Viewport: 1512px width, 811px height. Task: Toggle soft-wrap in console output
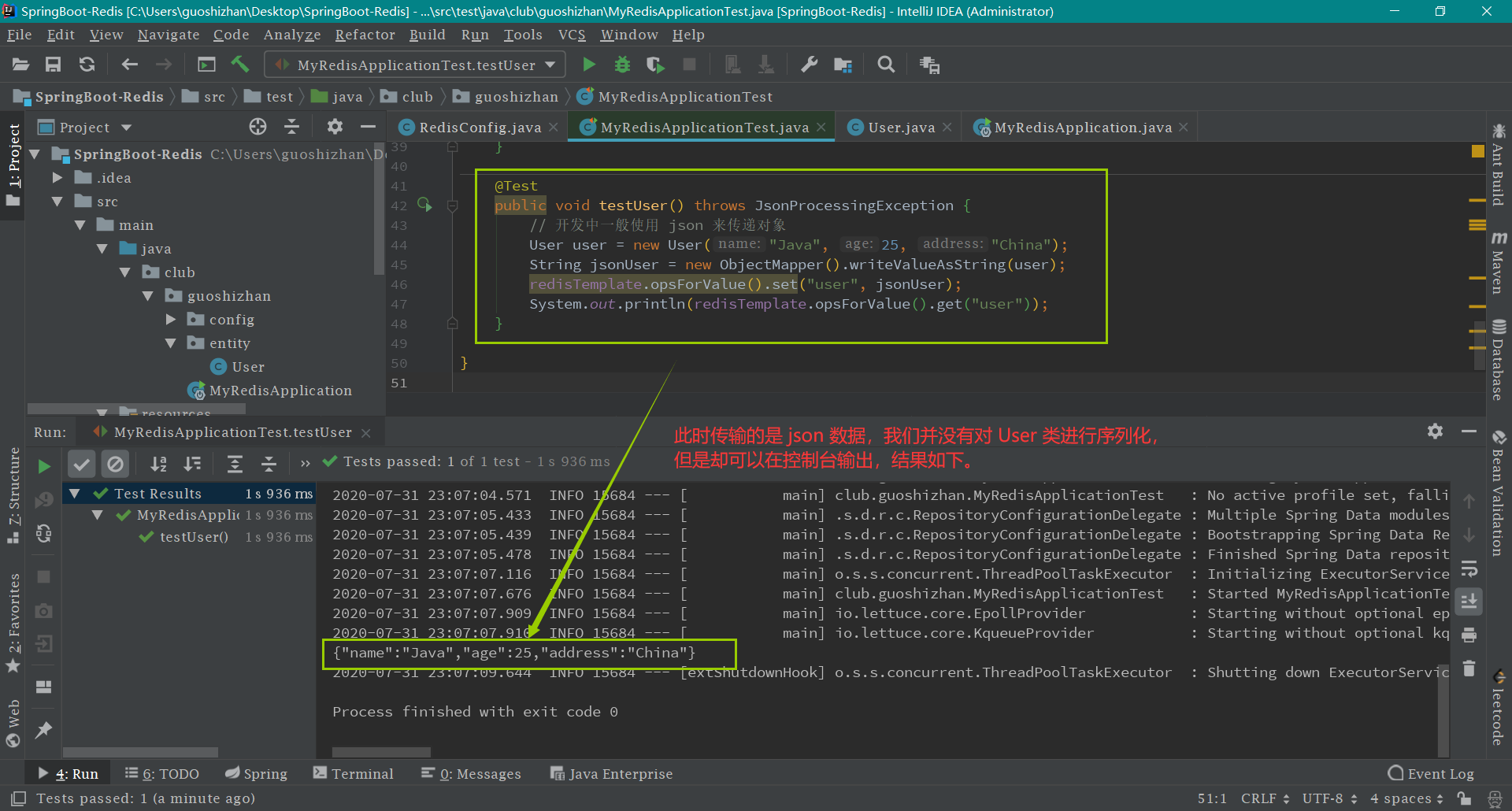click(1469, 568)
